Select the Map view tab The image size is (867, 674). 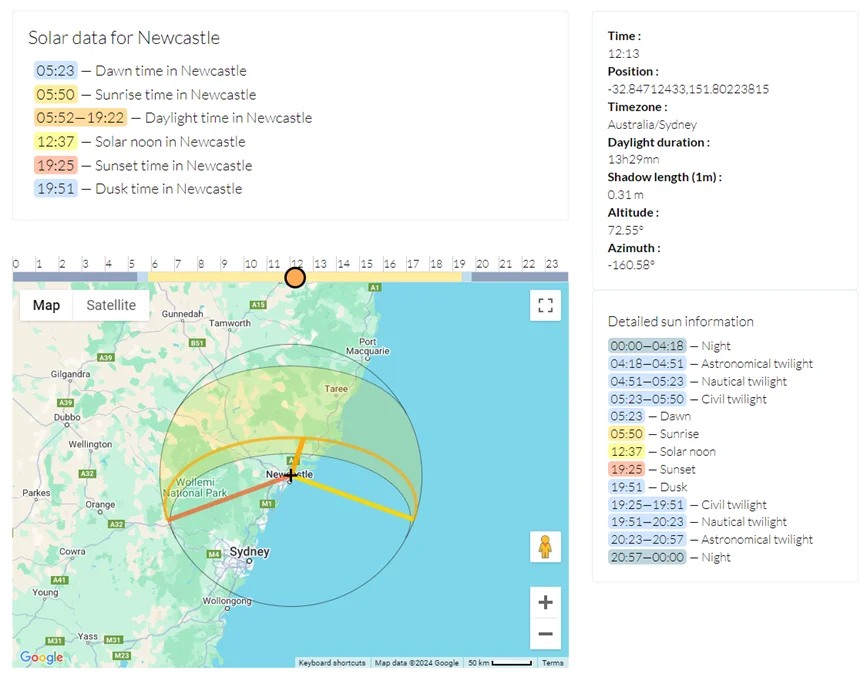(46, 305)
